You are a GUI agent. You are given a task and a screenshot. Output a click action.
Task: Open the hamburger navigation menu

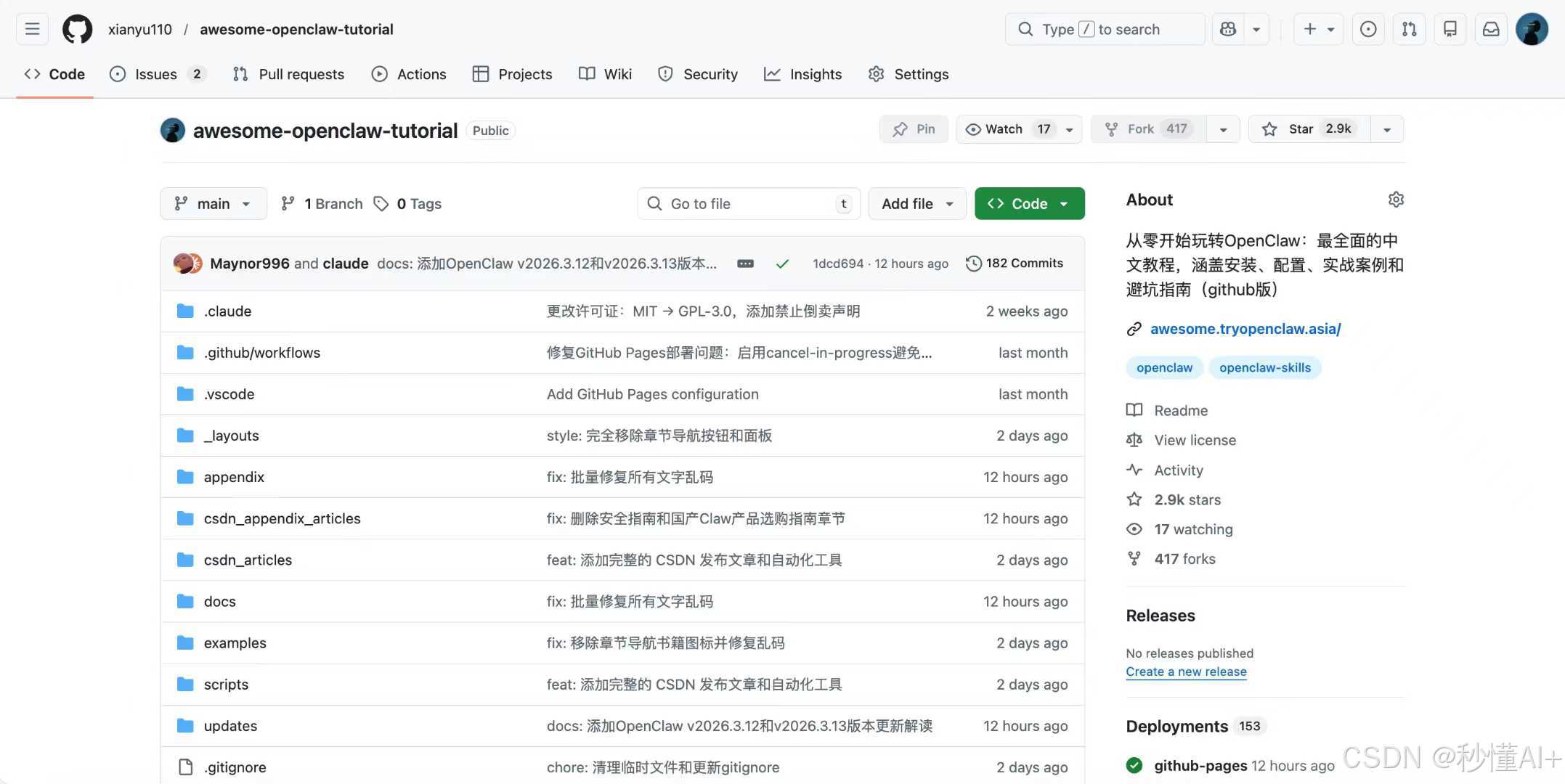coord(32,30)
